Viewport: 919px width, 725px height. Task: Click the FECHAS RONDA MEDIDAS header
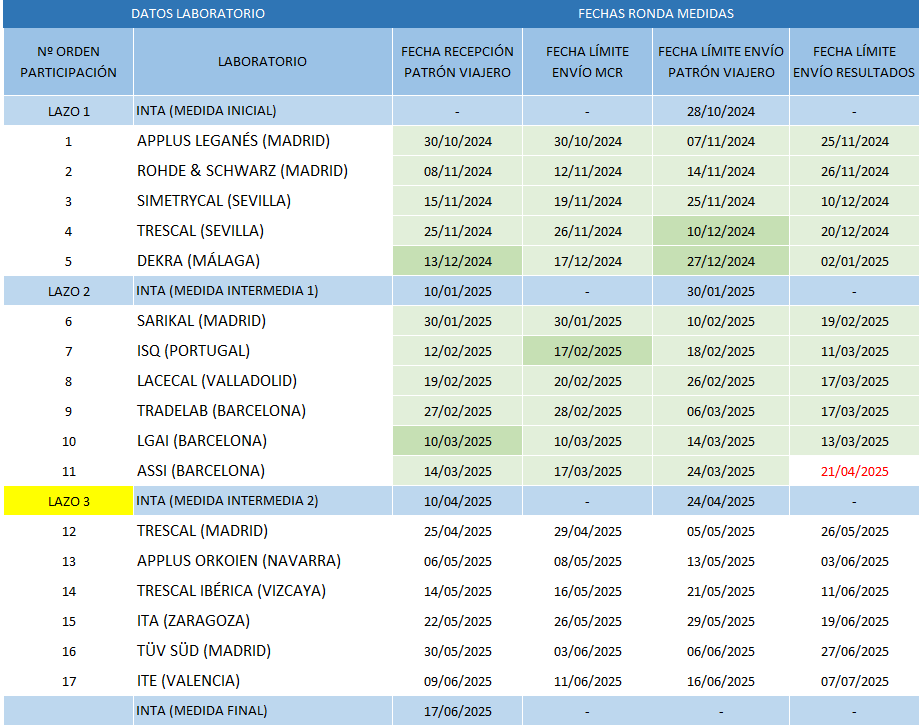click(656, 13)
